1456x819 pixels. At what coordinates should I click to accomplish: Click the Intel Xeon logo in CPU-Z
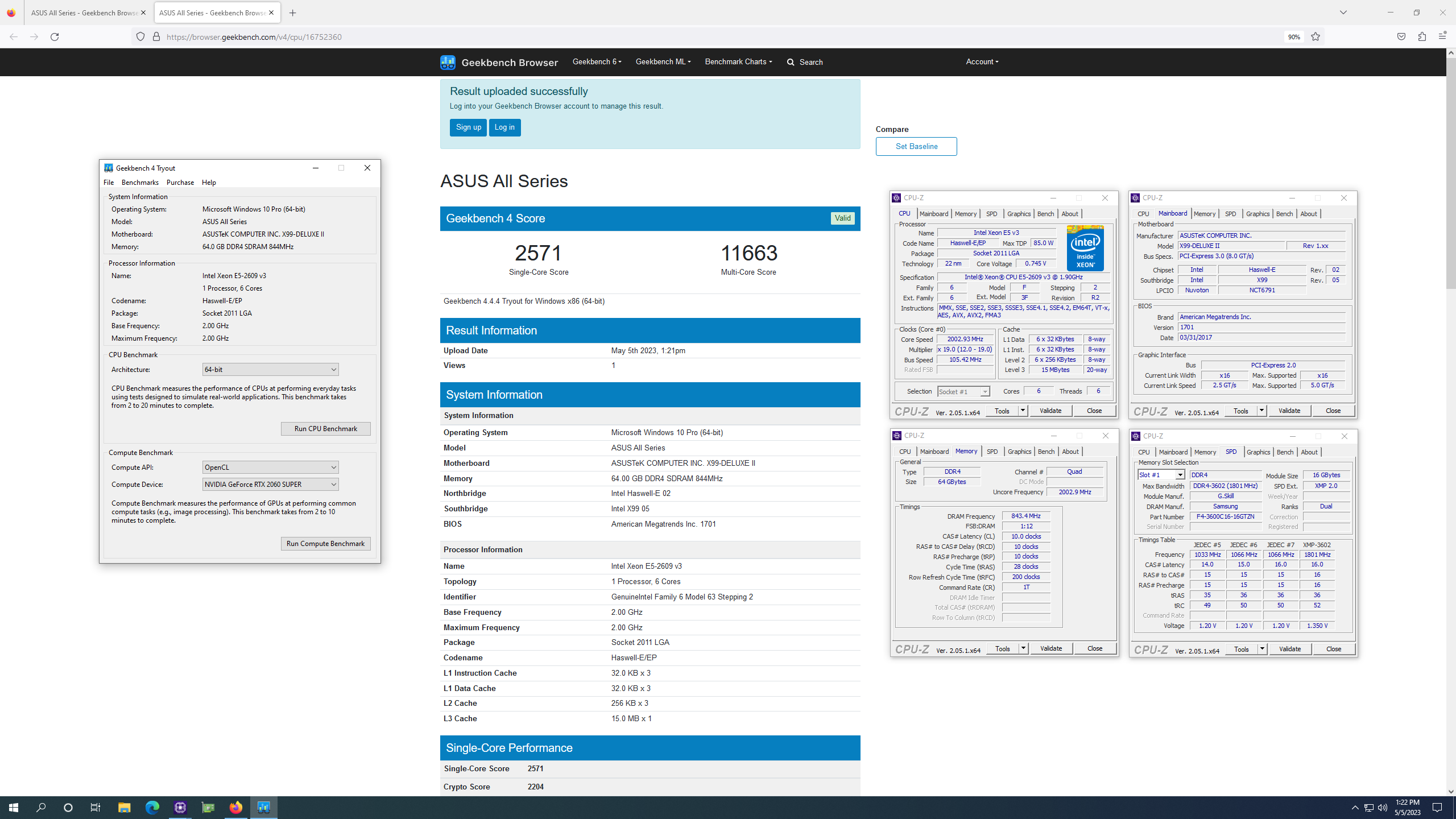1085,248
